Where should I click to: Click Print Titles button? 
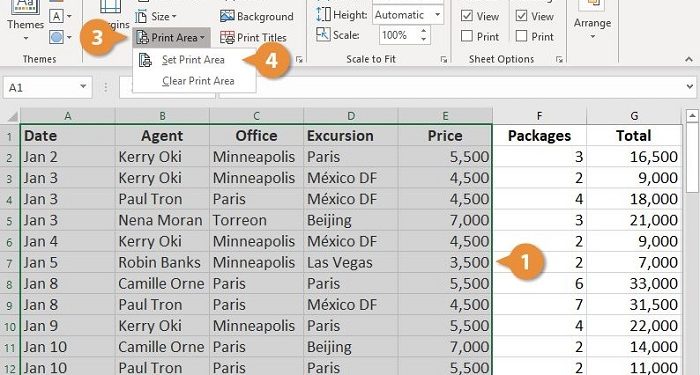[253, 38]
